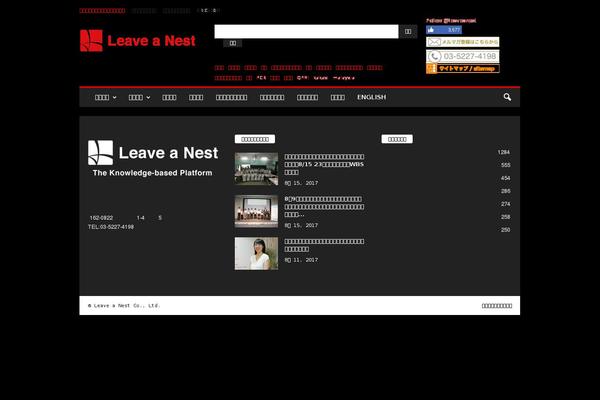Viewport: 600px width, 400px height.
Task: Click the count 454 in the right column
Action: (505, 178)
